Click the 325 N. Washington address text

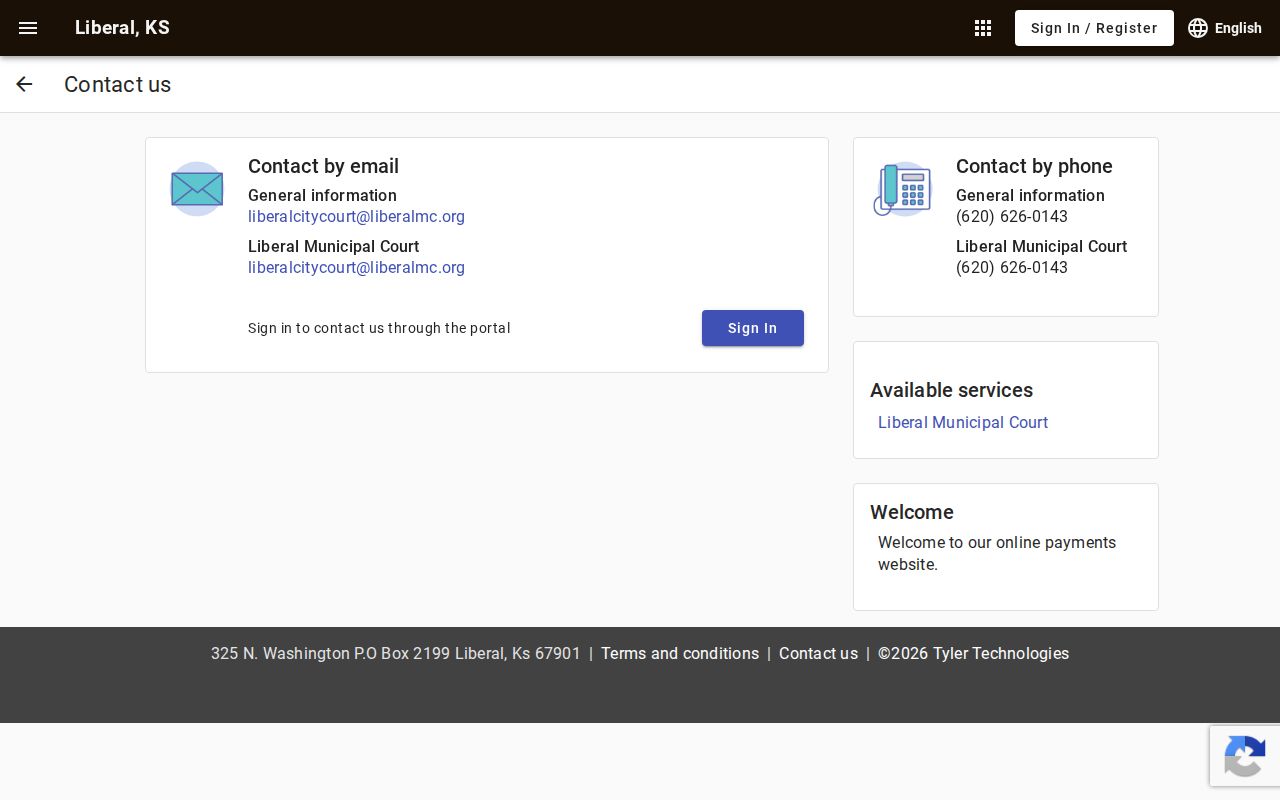[x=396, y=654]
